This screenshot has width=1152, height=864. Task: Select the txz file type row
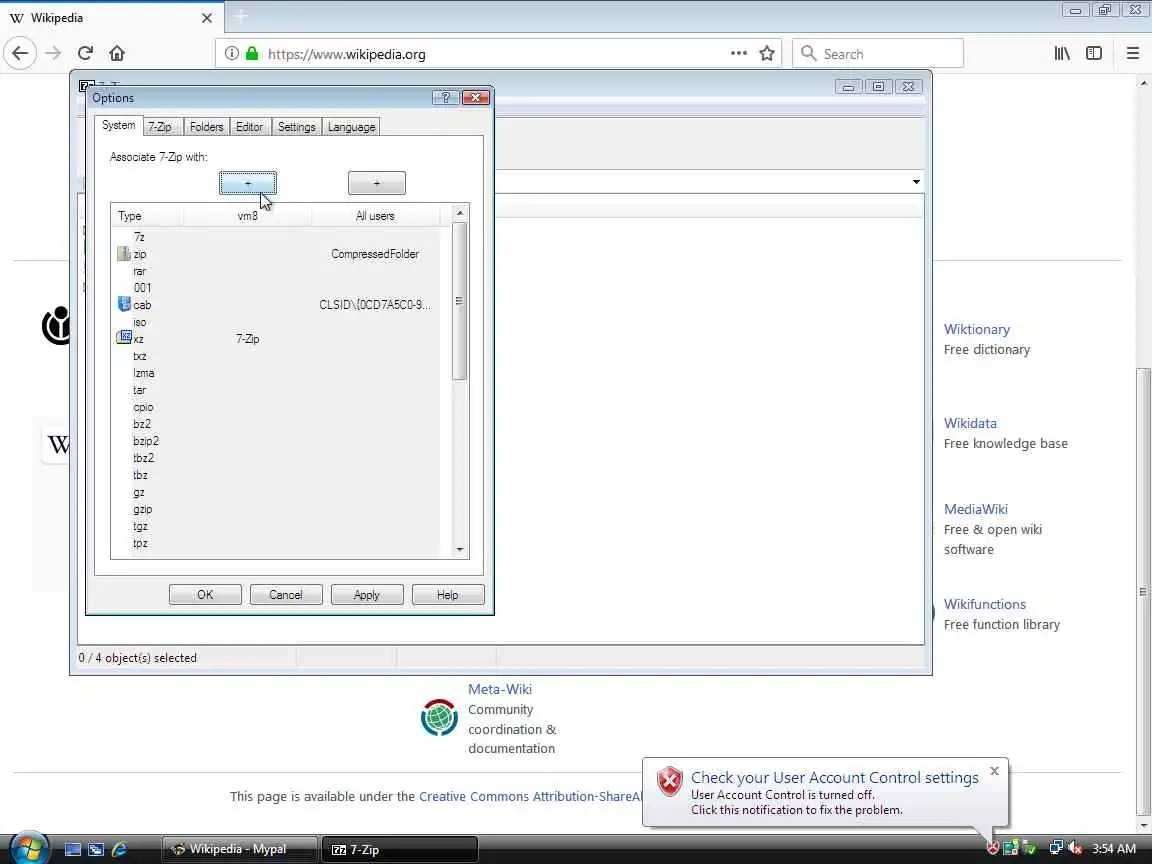point(278,356)
